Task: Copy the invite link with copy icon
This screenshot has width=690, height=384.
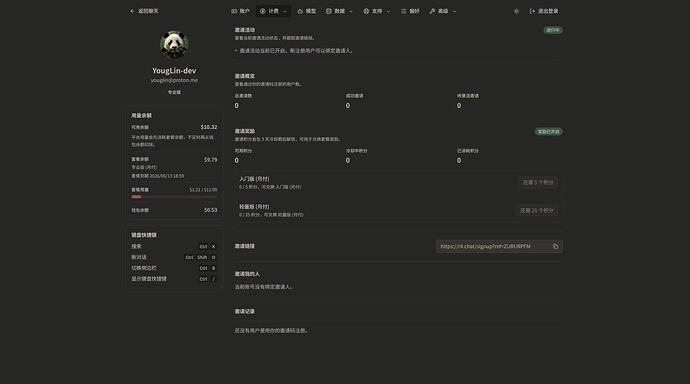Action: tap(555, 246)
